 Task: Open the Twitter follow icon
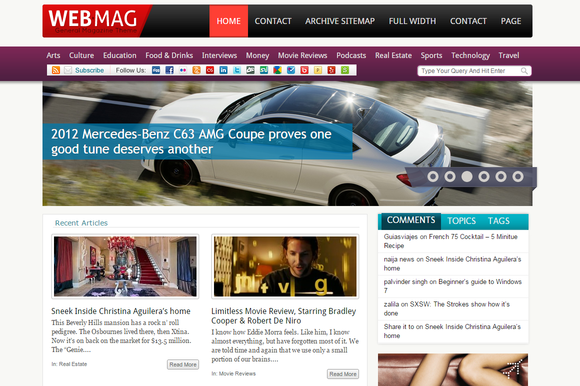pos(237,70)
